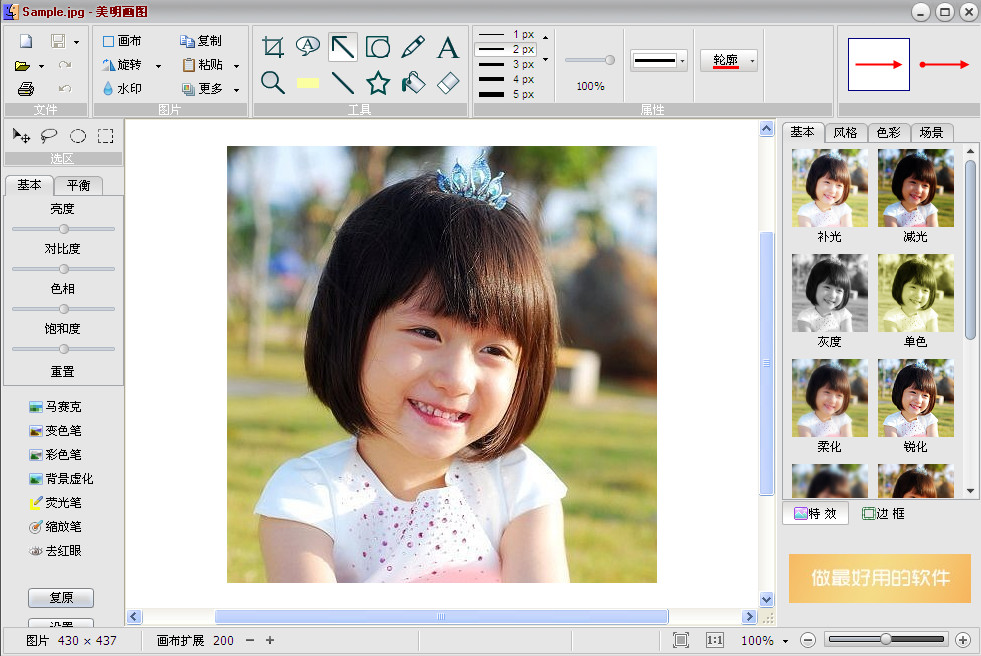
Task: Open the line style dropdown
Action: coord(682,61)
